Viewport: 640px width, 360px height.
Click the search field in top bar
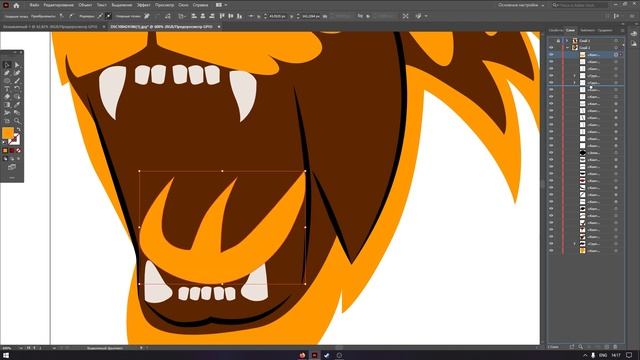(579, 5)
